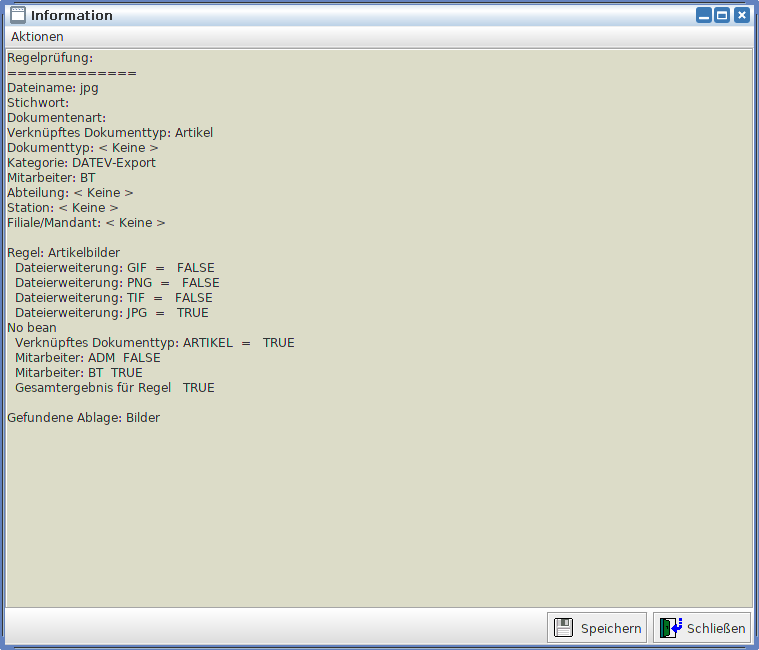Click the floppy disk icon on Speichern
The height and width of the screenshot is (650, 759).
point(564,628)
